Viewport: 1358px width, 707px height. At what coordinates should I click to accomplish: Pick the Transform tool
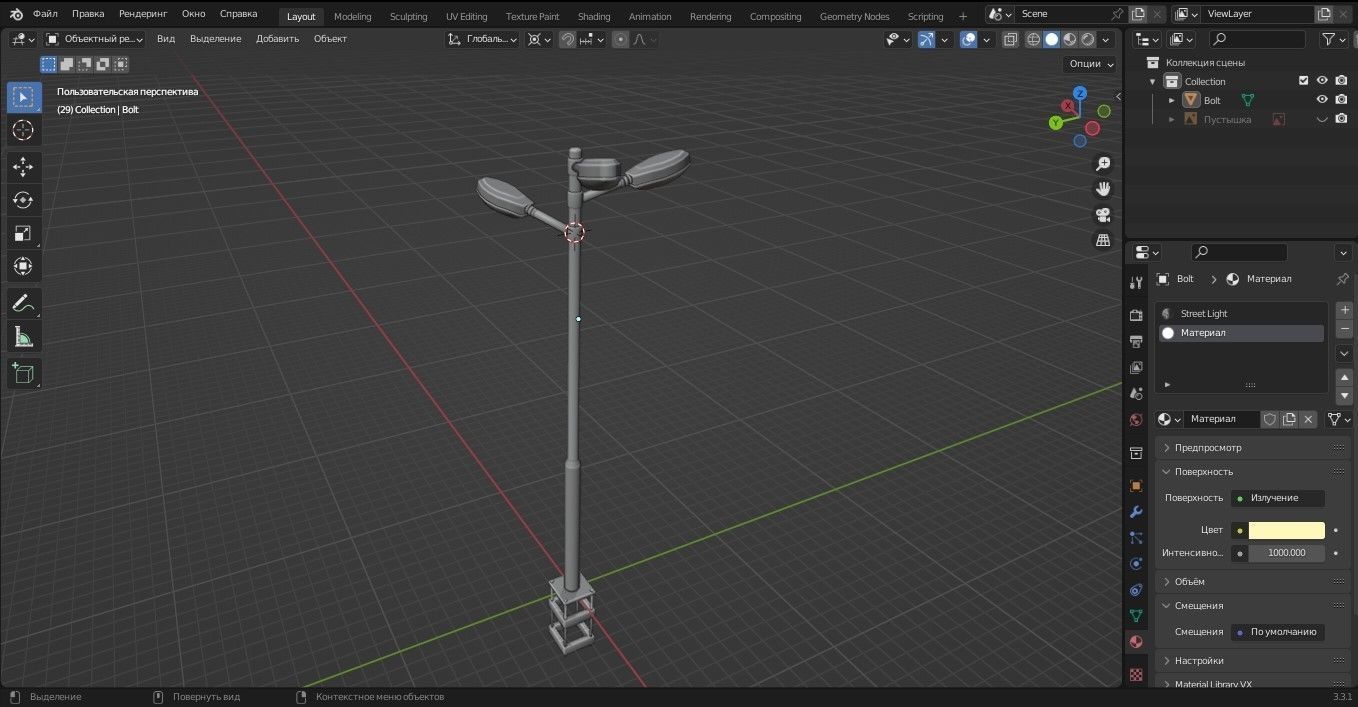(x=23, y=266)
